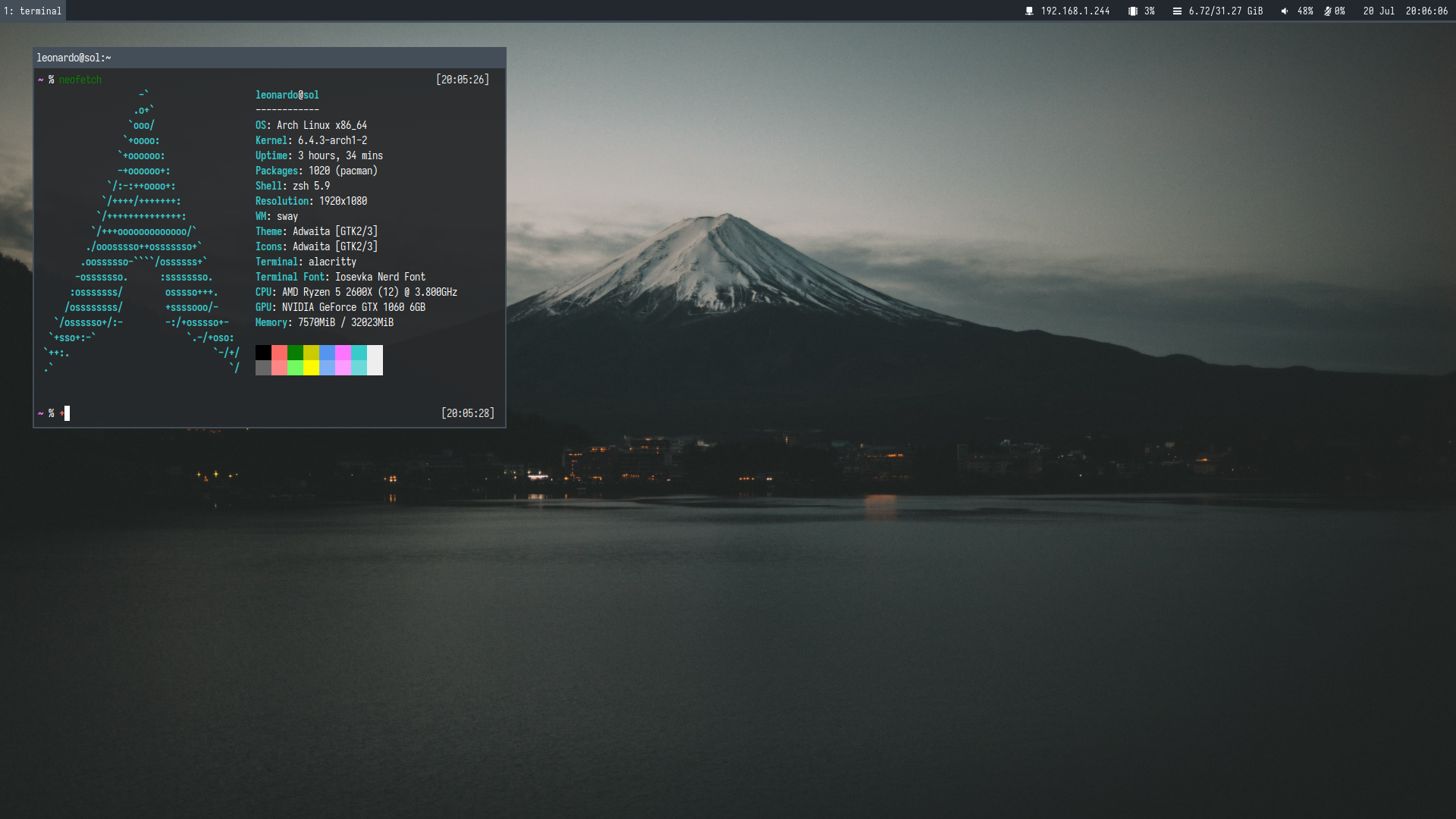Click the 192.168.1.244 IP address text
The image size is (1456, 819).
[1075, 11]
